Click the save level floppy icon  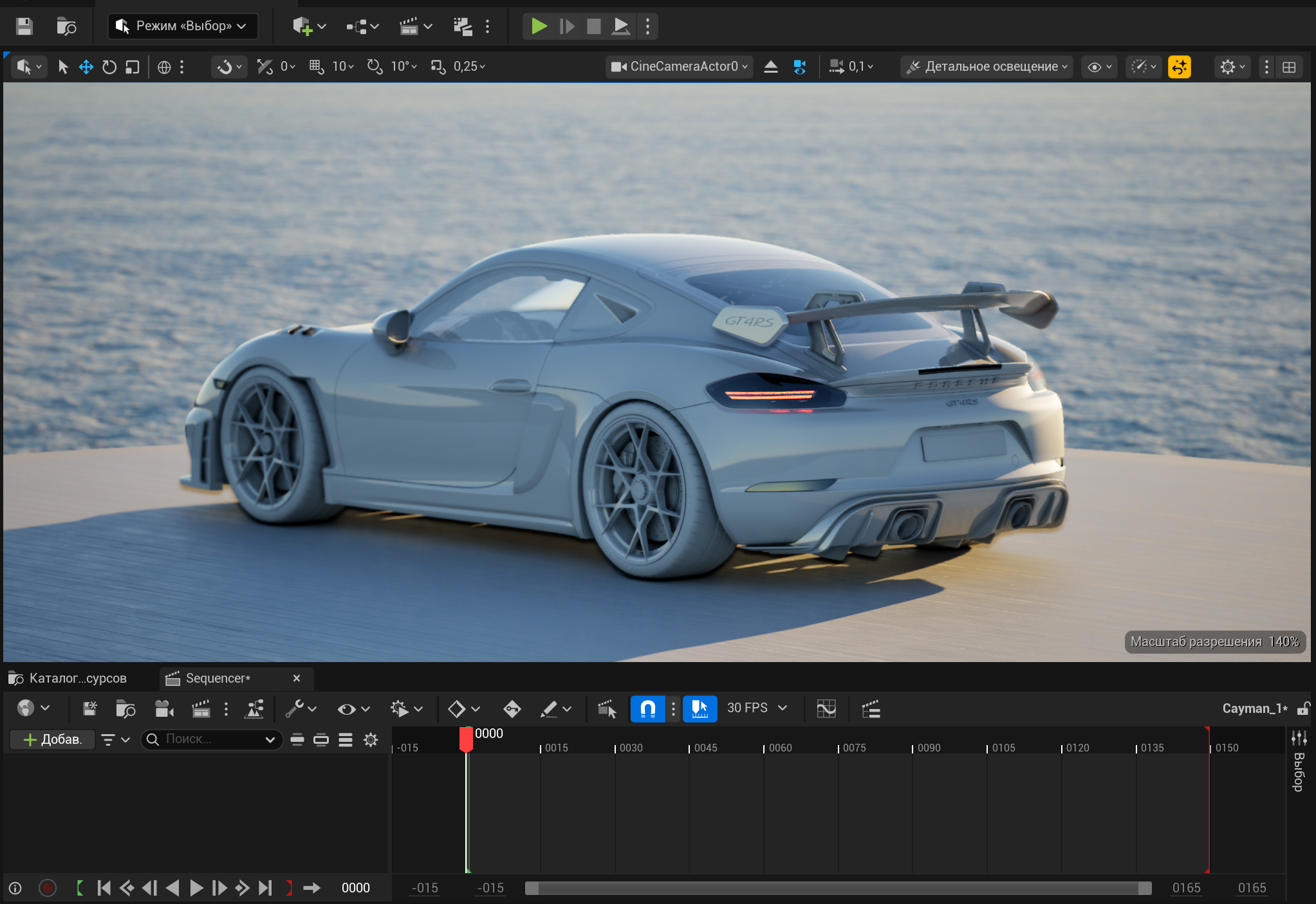coord(24,26)
